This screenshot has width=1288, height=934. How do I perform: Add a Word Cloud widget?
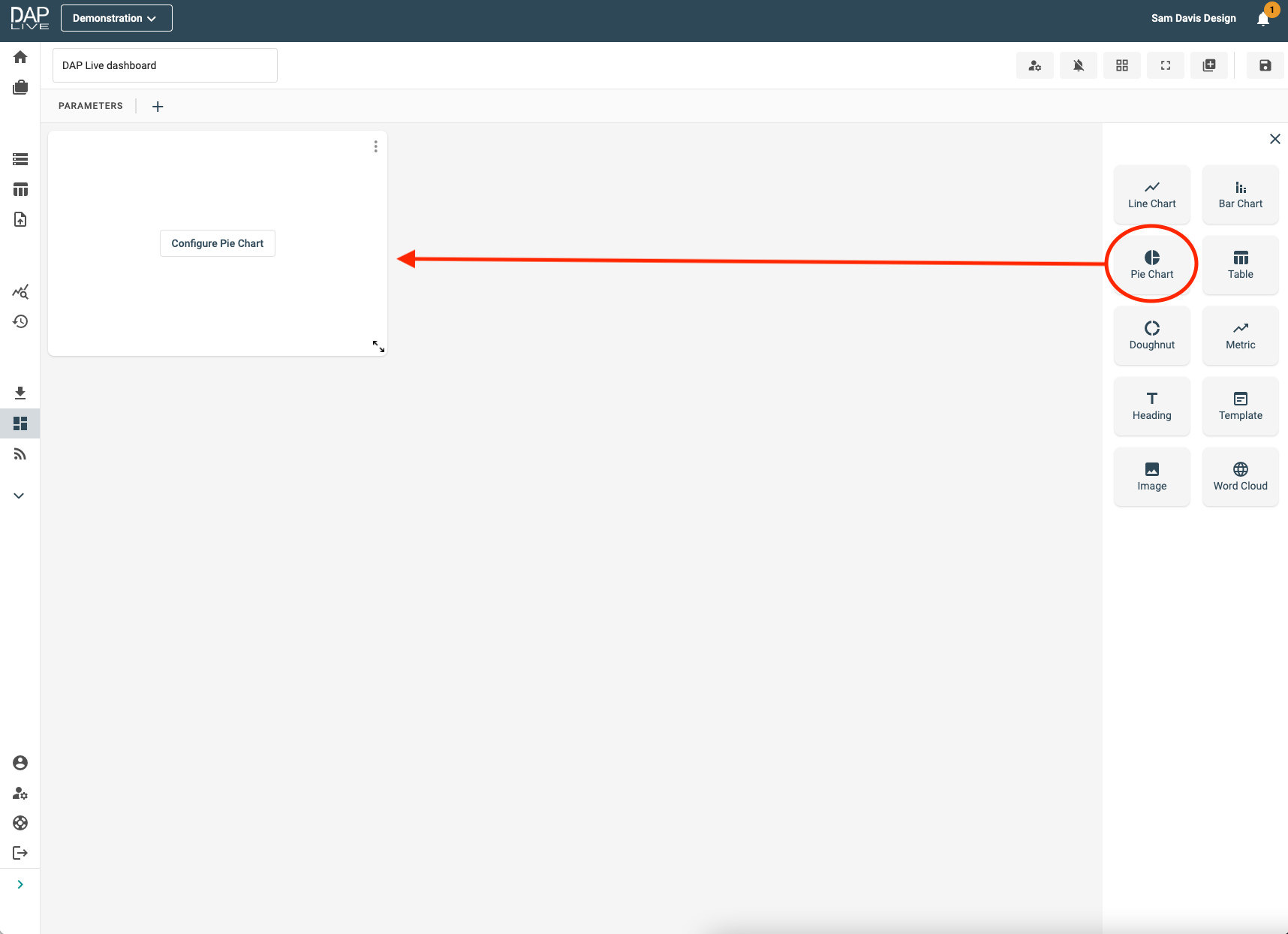(x=1240, y=477)
